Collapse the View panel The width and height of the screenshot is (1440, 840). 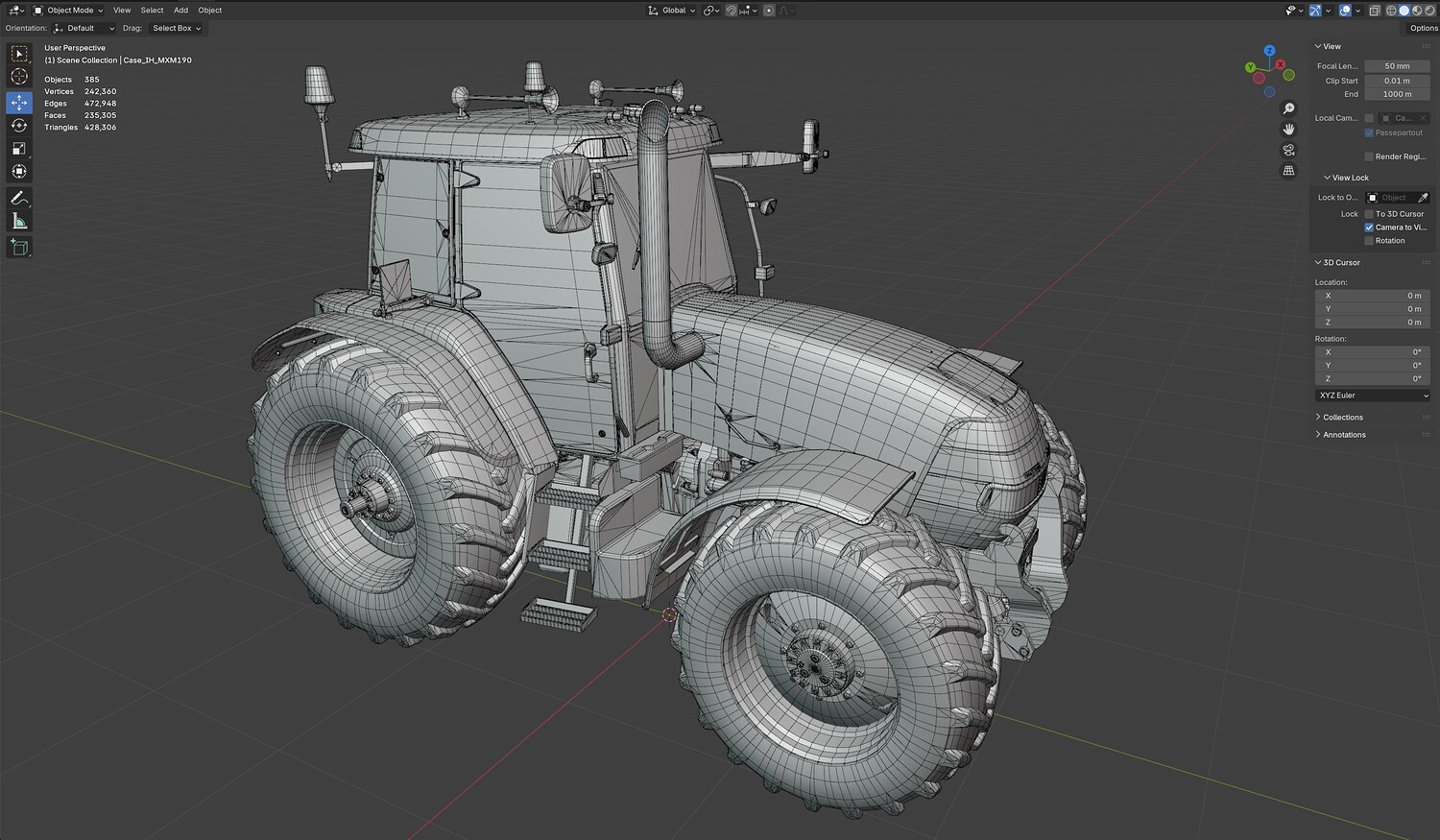coord(1318,46)
